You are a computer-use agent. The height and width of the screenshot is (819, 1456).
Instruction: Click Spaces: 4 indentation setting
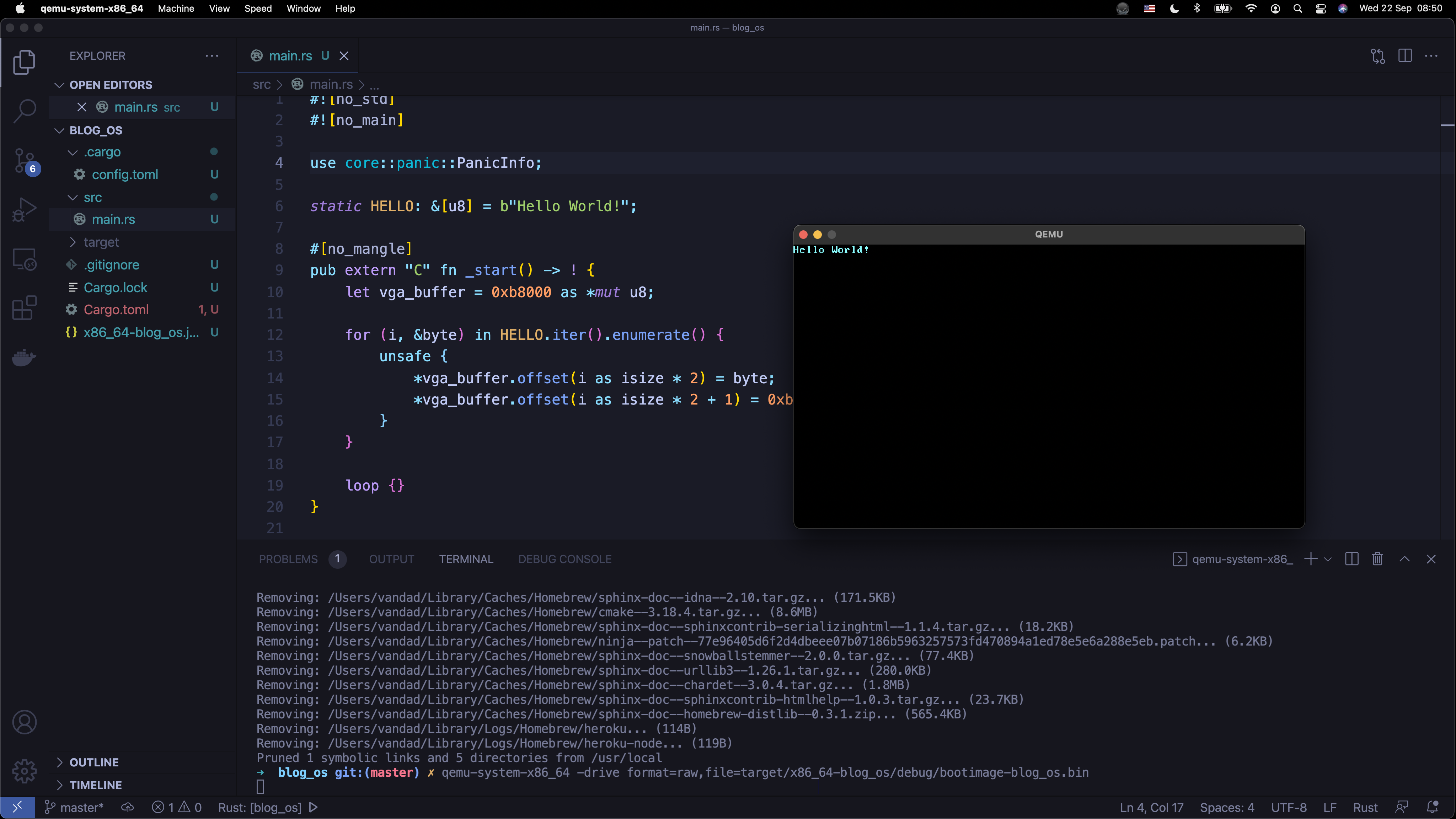coord(1227,807)
